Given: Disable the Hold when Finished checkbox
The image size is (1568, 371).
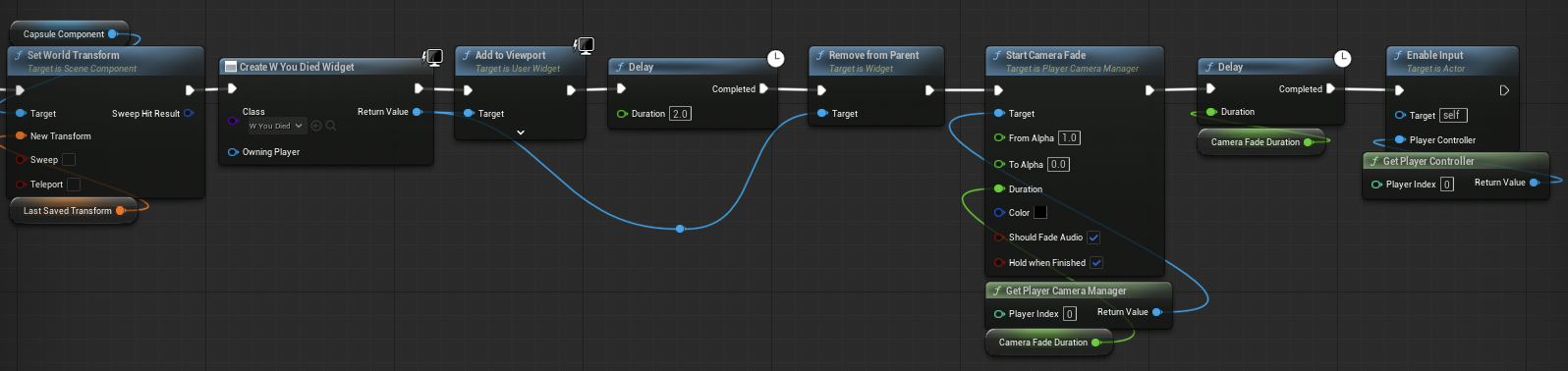Looking at the screenshot, I should click(1096, 263).
